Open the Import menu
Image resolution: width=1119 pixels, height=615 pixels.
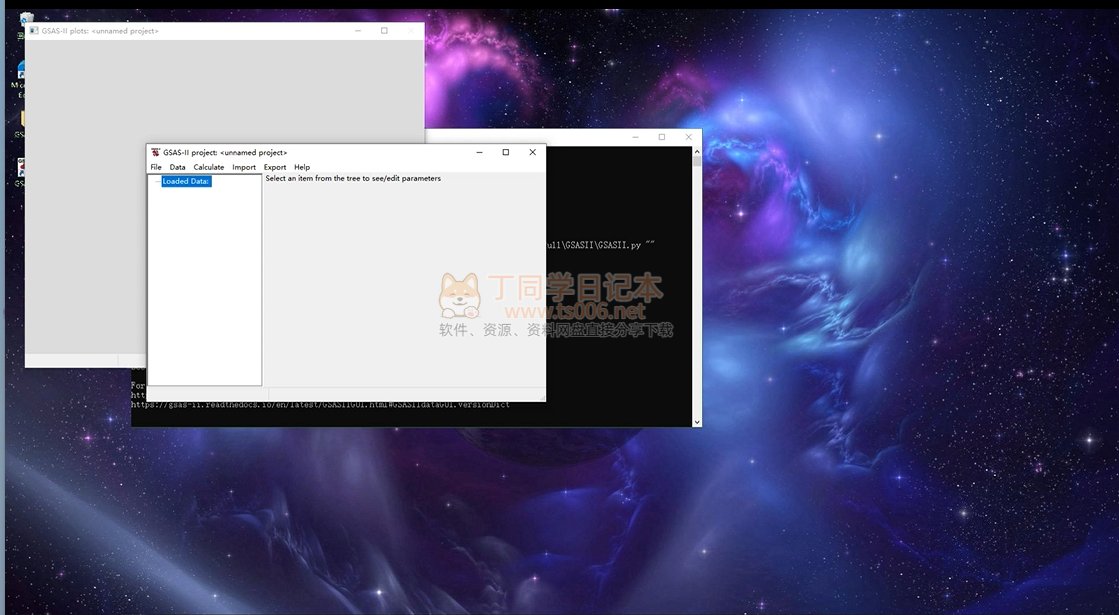point(244,167)
